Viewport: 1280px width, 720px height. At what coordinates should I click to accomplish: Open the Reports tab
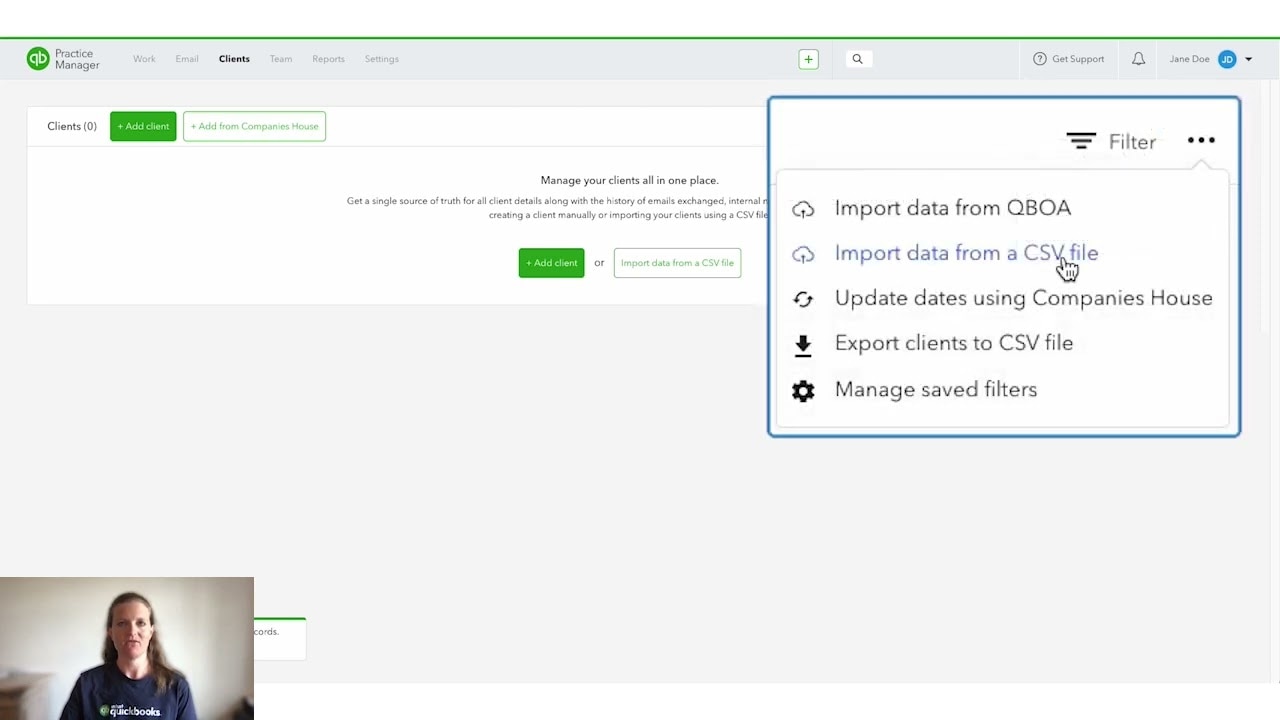click(x=328, y=59)
